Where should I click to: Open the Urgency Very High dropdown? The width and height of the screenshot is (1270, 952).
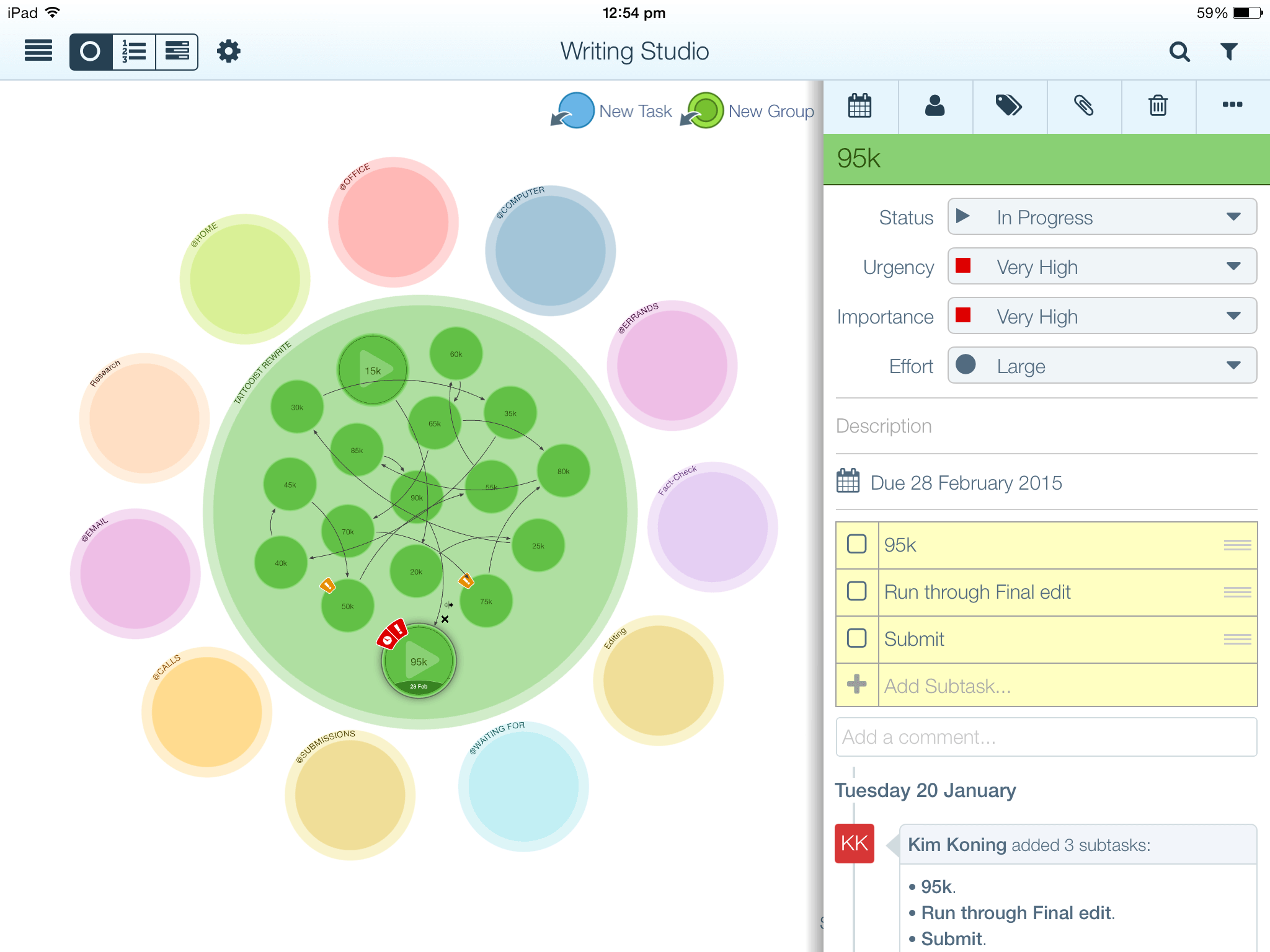tap(1102, 267)
